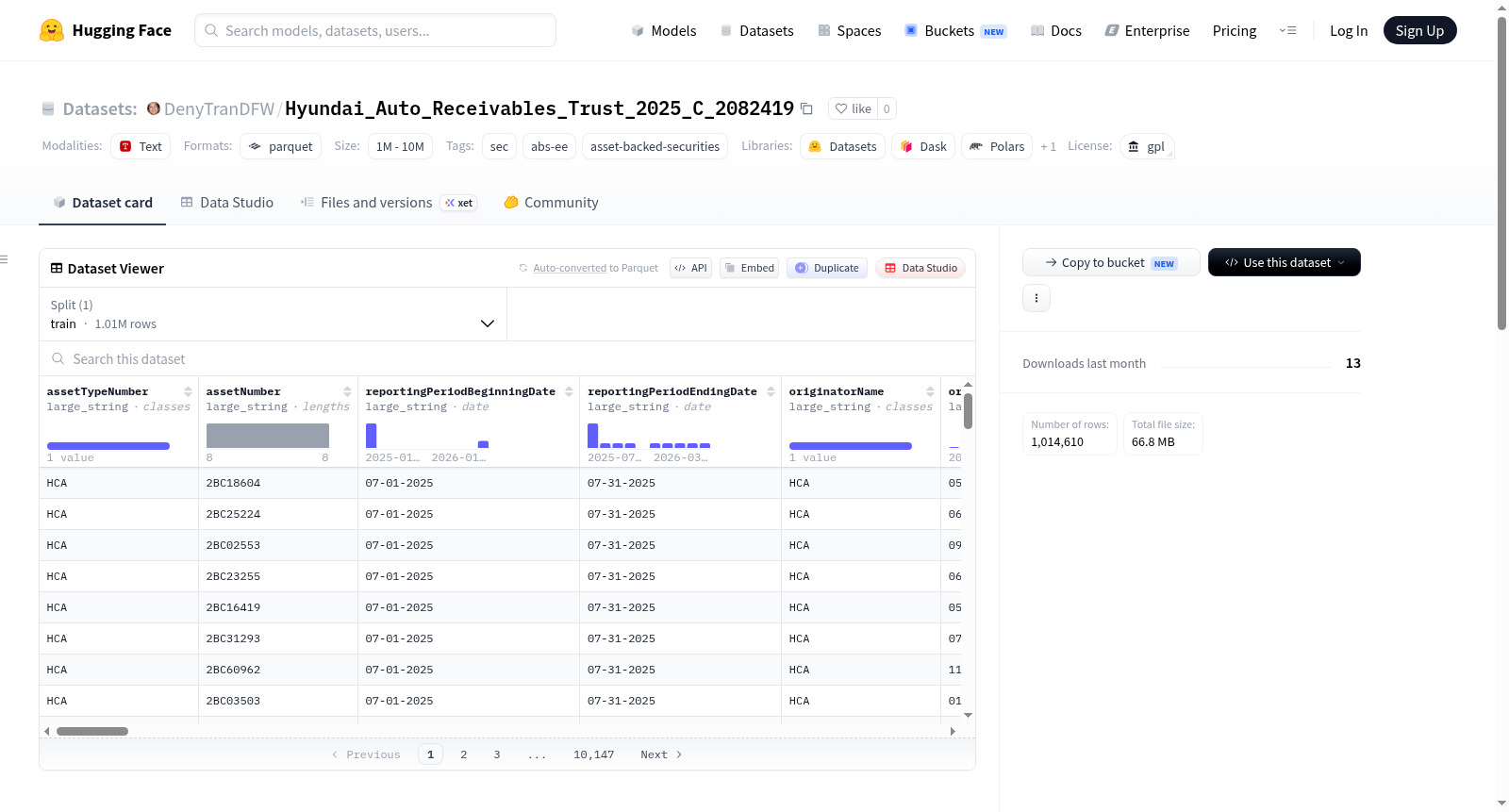The width and height of the screenshot is (1509, 812).
Task: Click the Embed button
Action: coord(750,268)
